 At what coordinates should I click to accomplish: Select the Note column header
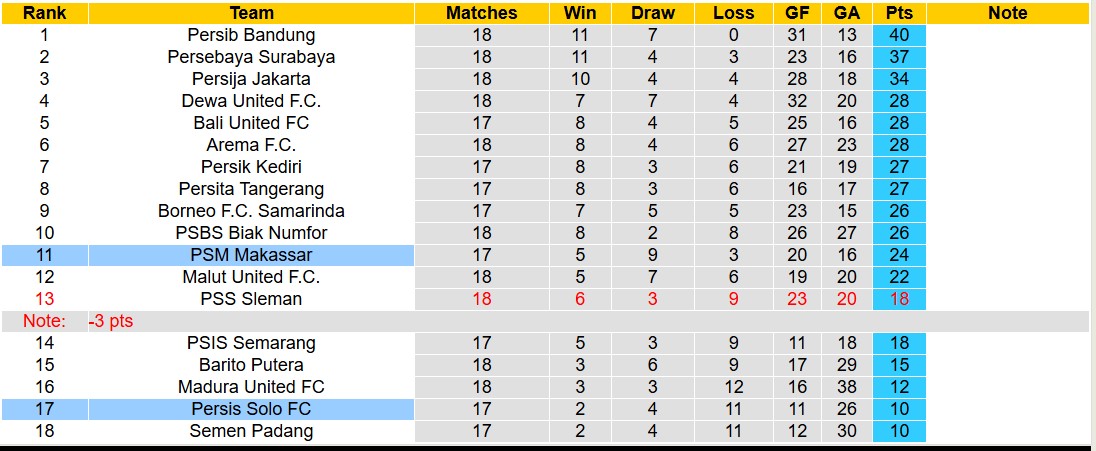pos(1007,13)
